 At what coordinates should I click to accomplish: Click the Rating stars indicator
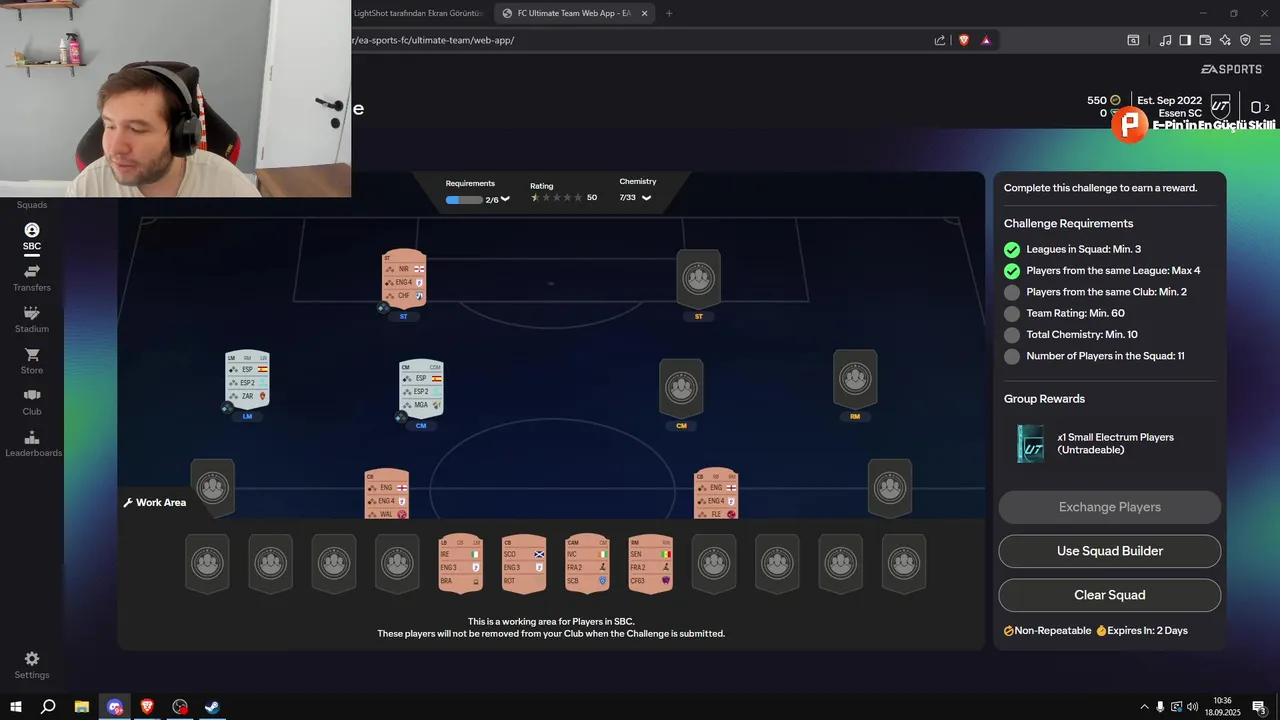coord(556,197)
